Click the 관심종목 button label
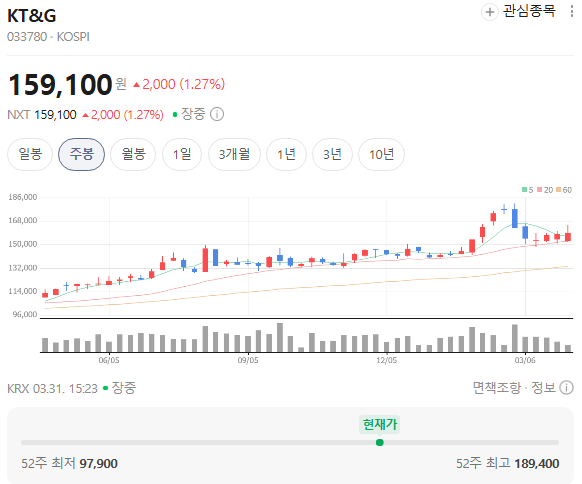The width and height of the screenshot is (582, 484). point(529,12)
